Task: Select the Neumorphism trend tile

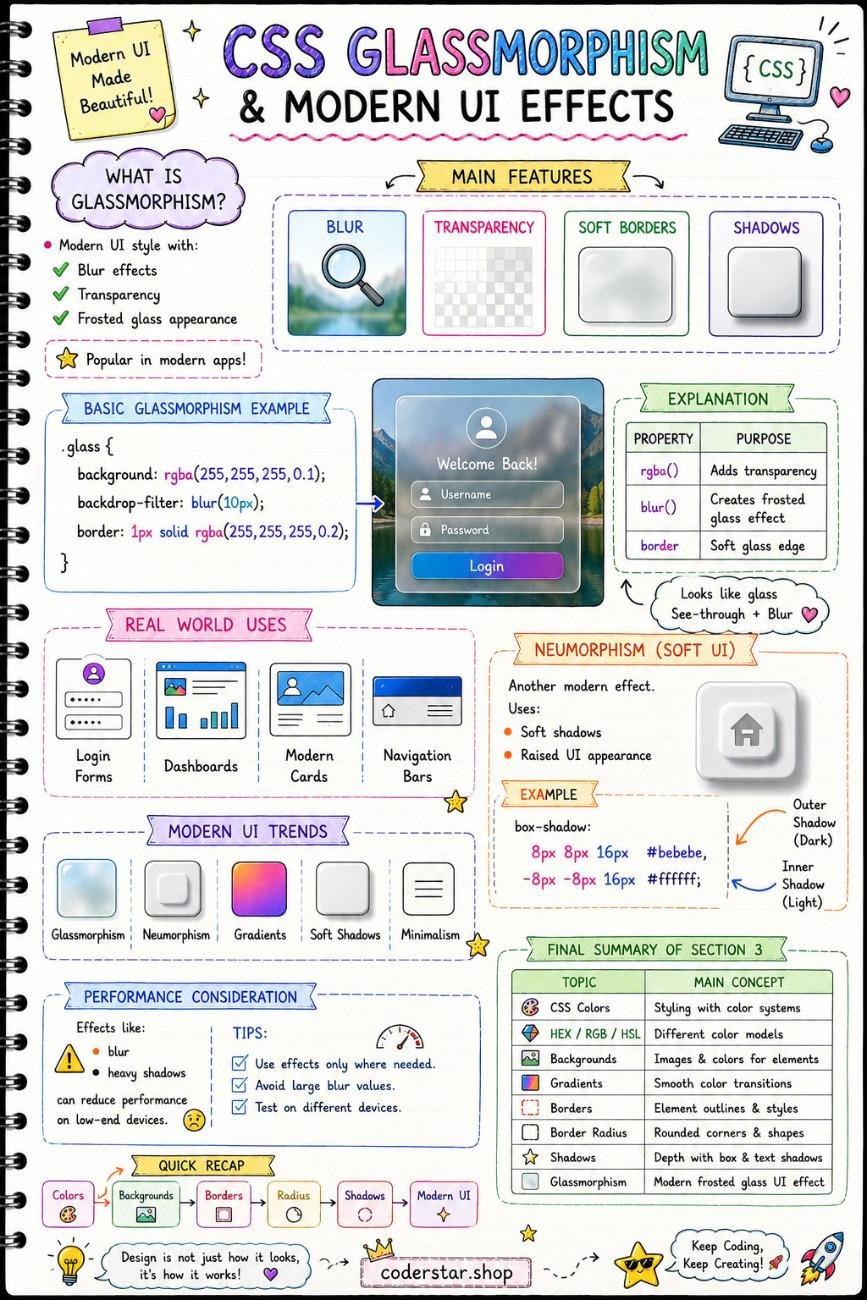Action: 173,889
